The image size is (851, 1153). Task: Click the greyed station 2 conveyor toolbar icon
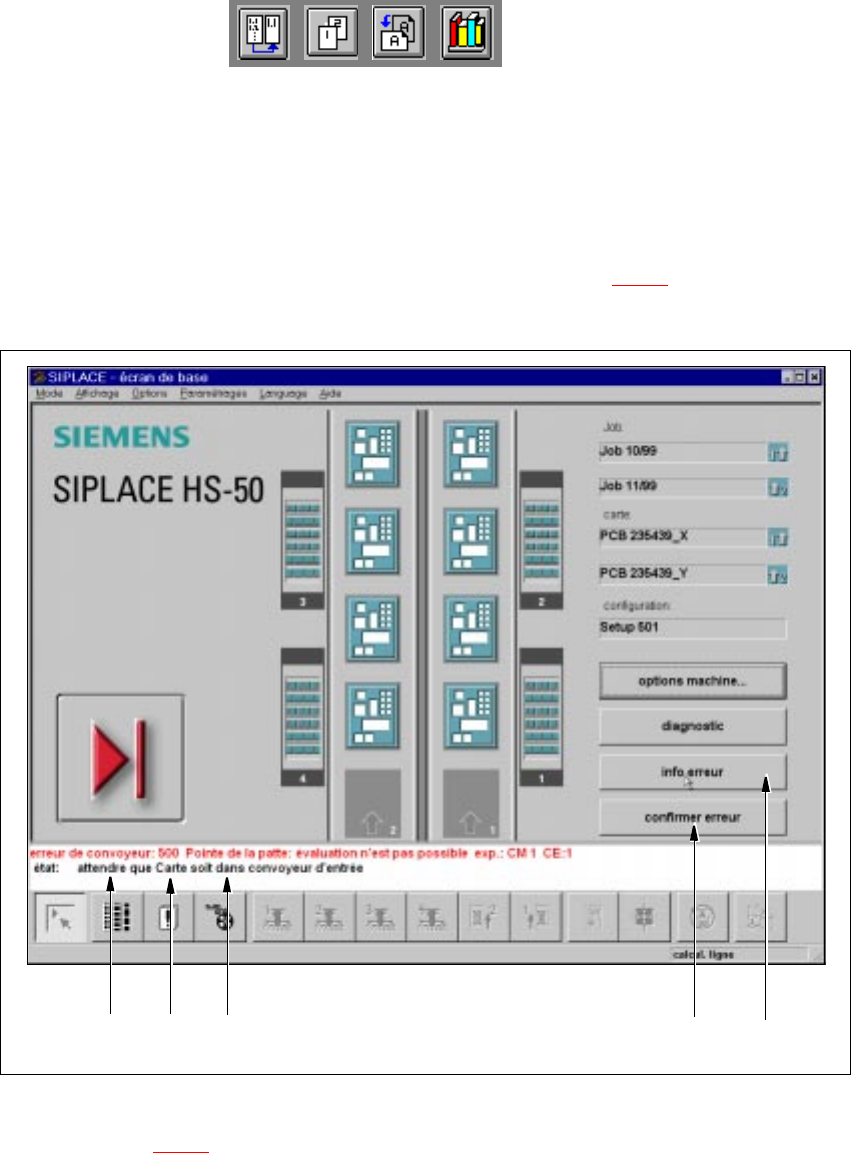[x=329, y=917]
